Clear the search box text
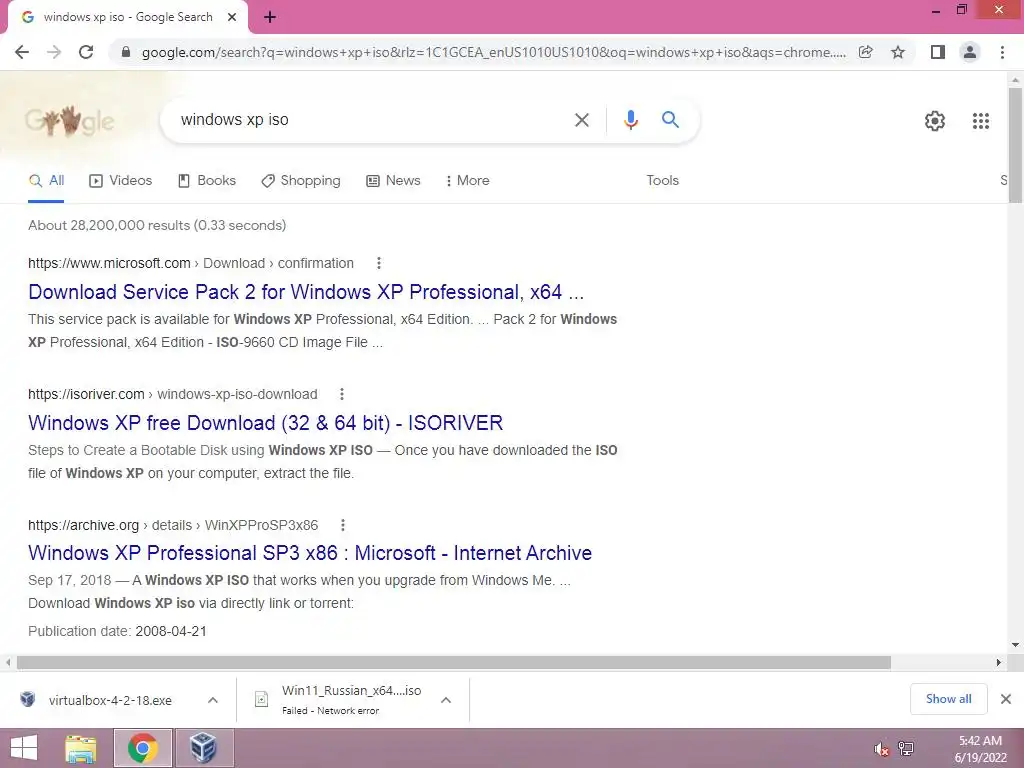The image size is (1024, 768). [581, 120]
